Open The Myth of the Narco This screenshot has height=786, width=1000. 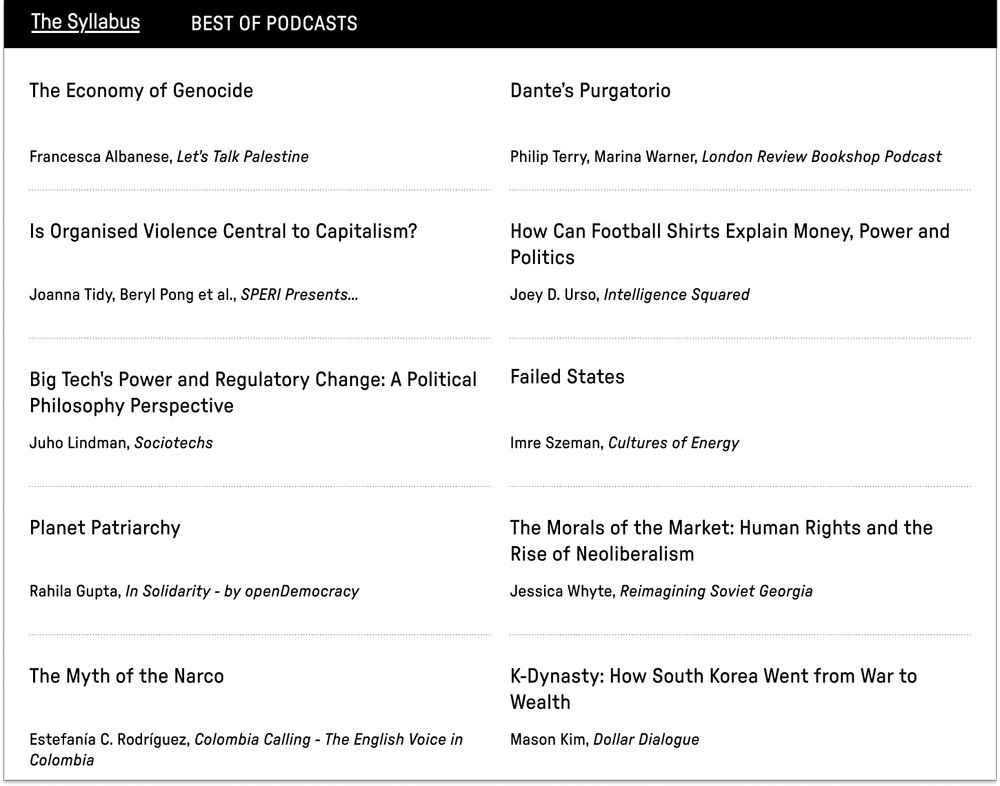126,676
